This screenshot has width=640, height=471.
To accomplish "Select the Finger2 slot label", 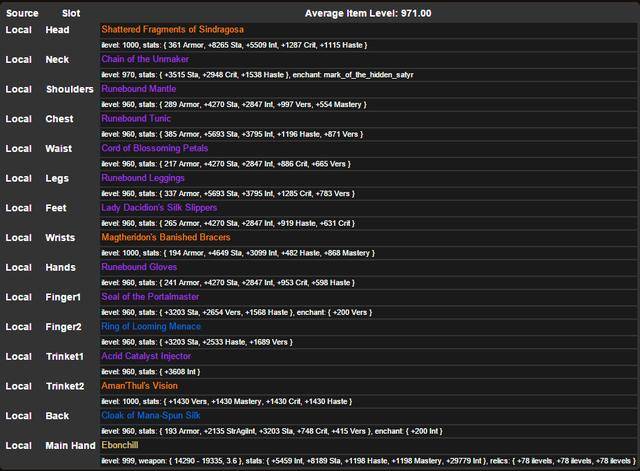I will tap(64, 327).
